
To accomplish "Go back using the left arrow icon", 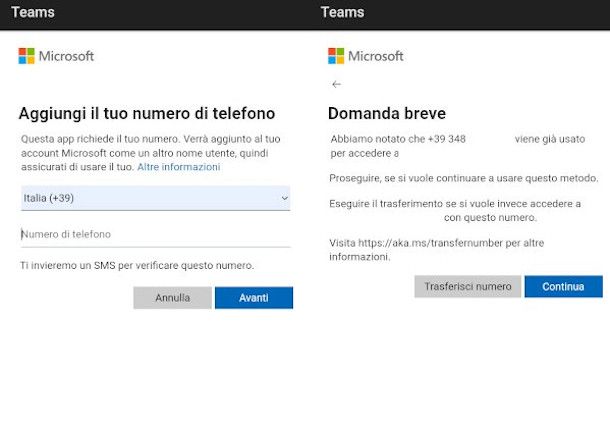I will tap(336, 84).
